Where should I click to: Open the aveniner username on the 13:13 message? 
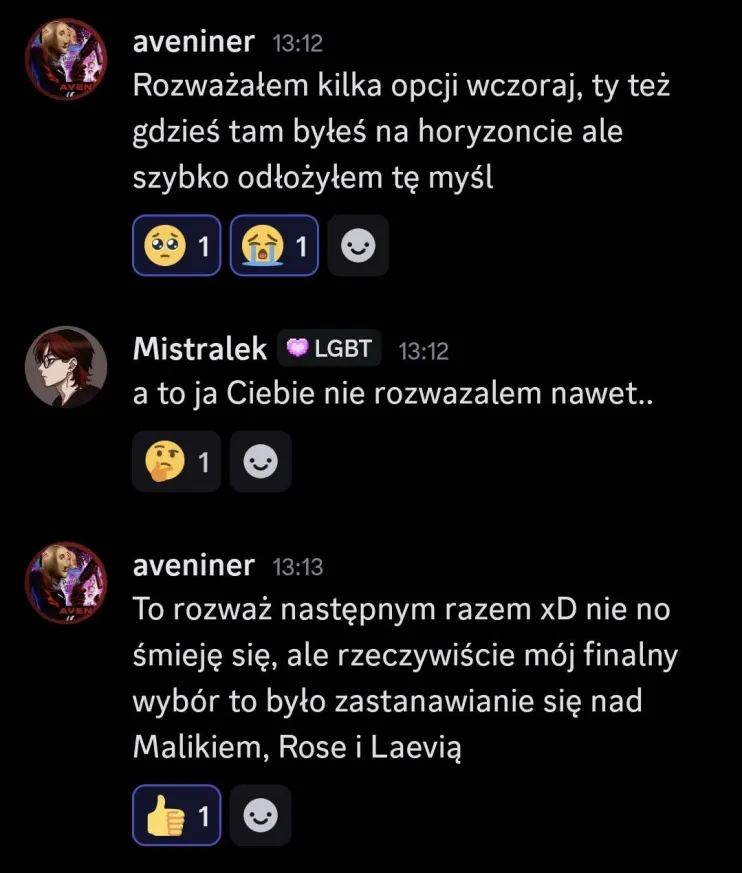tap(193, 564)
